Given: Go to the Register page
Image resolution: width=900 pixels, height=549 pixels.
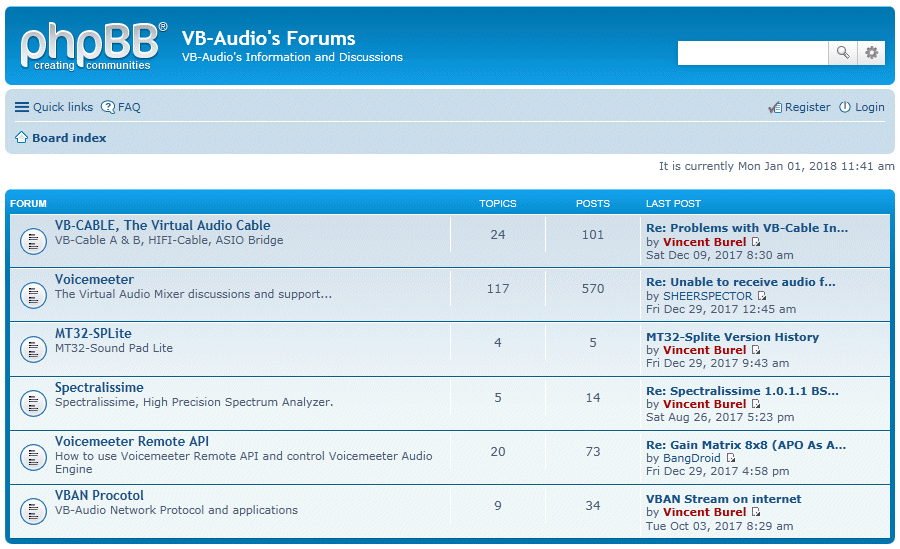Looking at the screenshot, I should point(807,107).
